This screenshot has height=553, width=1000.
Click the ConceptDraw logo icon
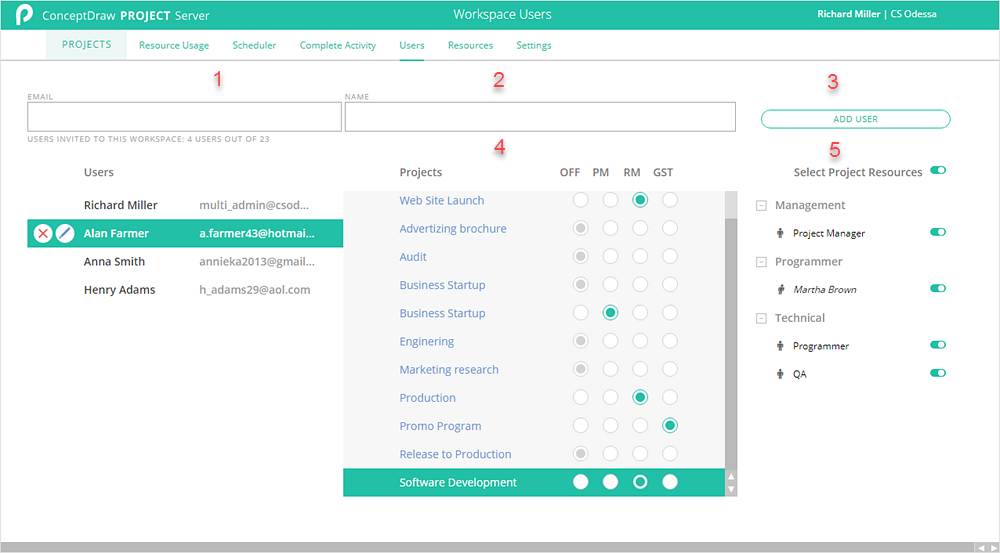24,14
